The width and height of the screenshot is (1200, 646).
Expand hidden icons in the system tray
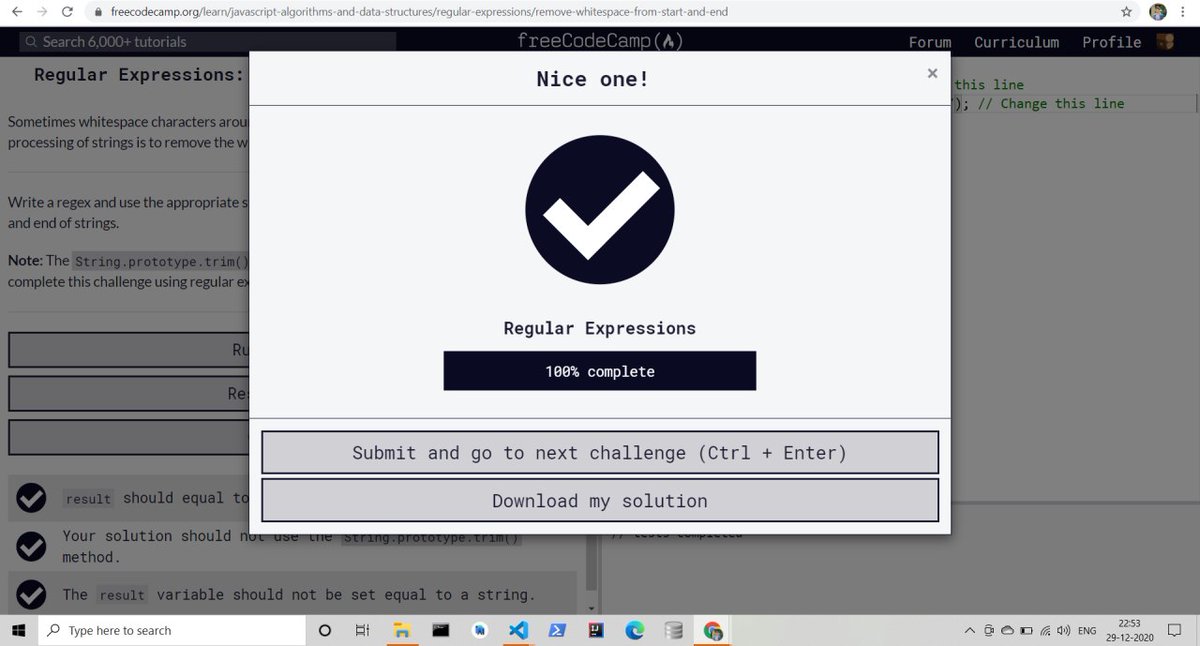[968, 630]
